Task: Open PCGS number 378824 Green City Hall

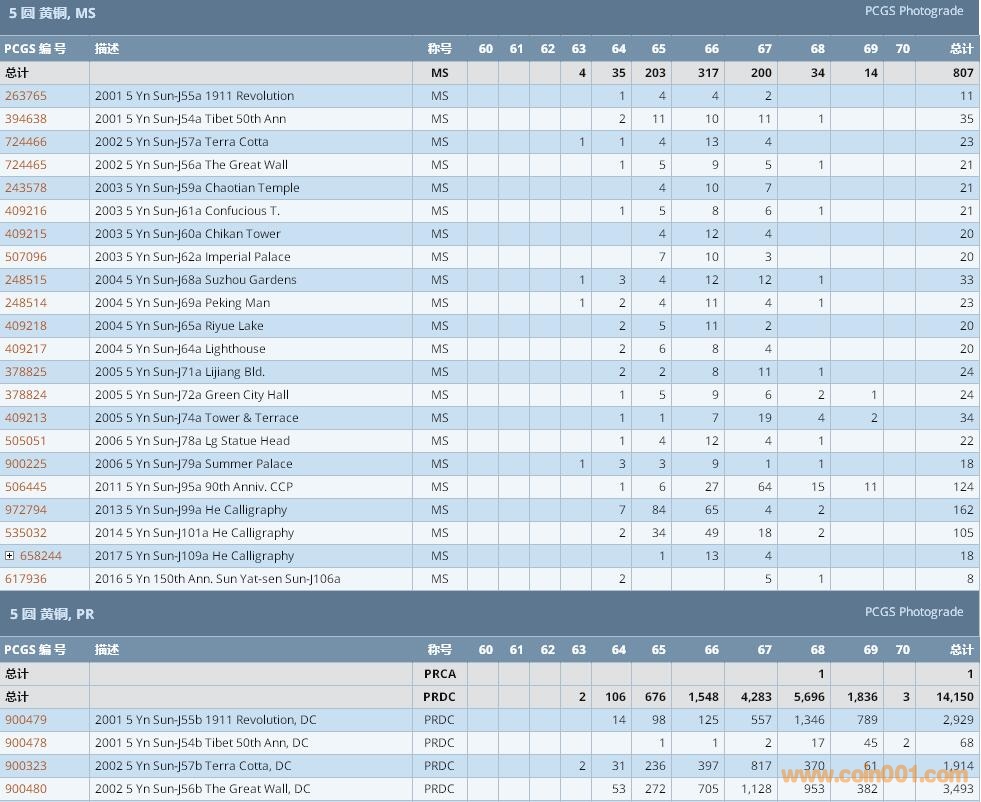Action: [x=26, y=395]
